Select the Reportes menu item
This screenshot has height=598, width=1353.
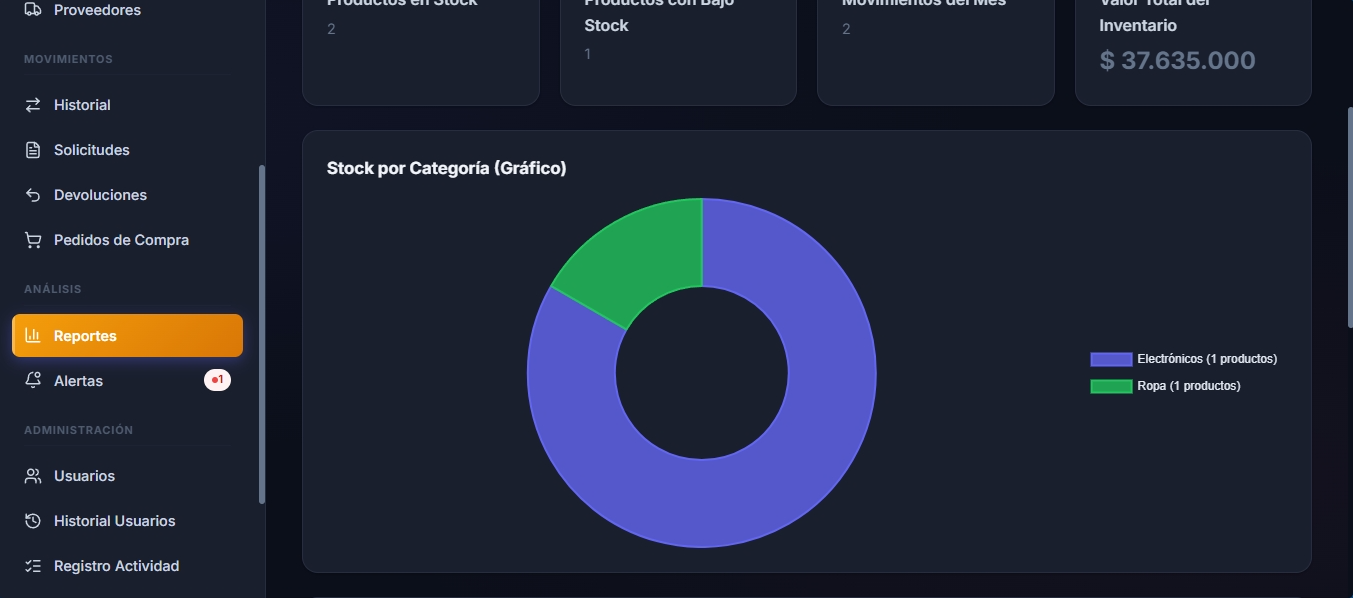(127, 336)
